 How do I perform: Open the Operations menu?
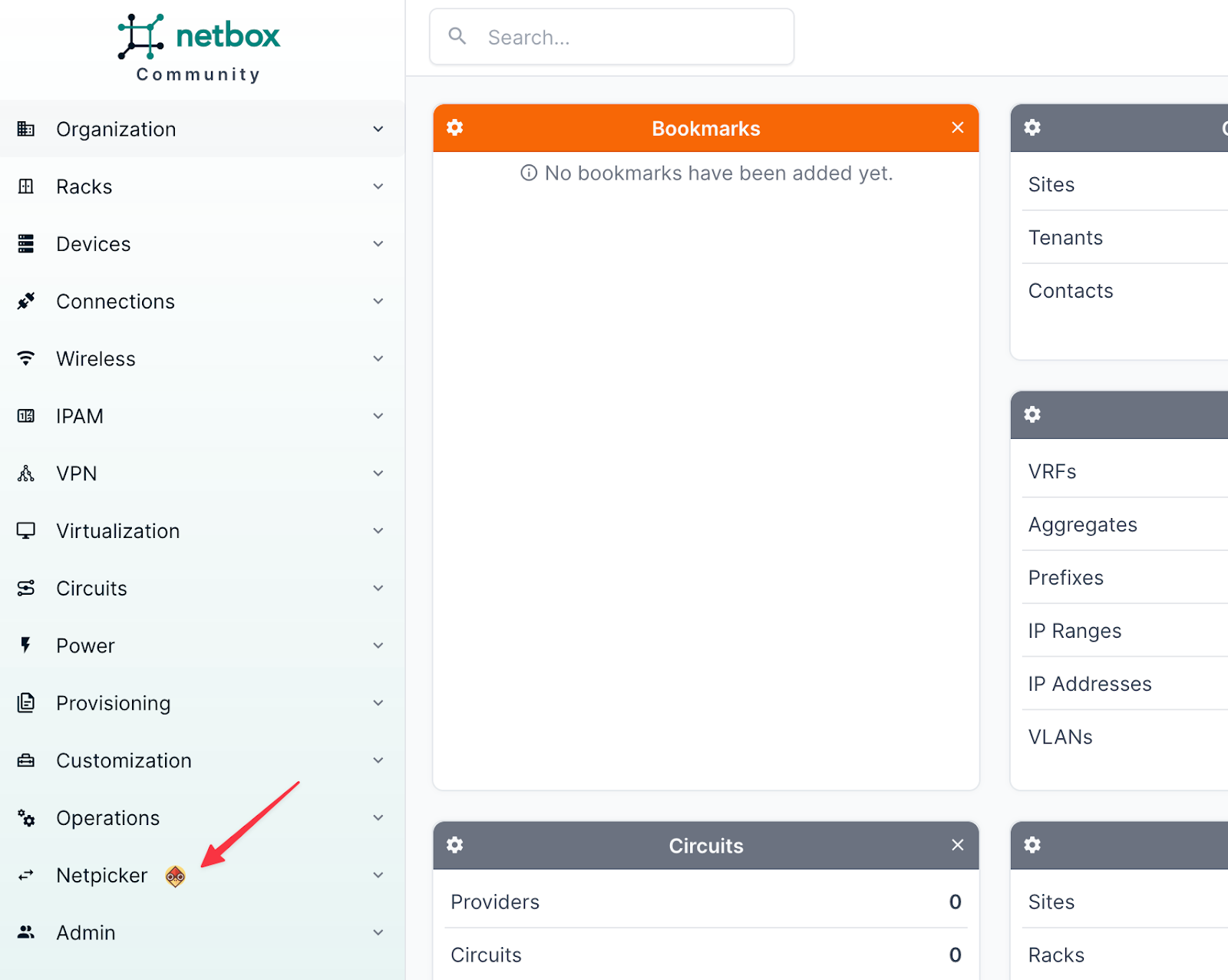pyautogui.click(x=108, y=818)
